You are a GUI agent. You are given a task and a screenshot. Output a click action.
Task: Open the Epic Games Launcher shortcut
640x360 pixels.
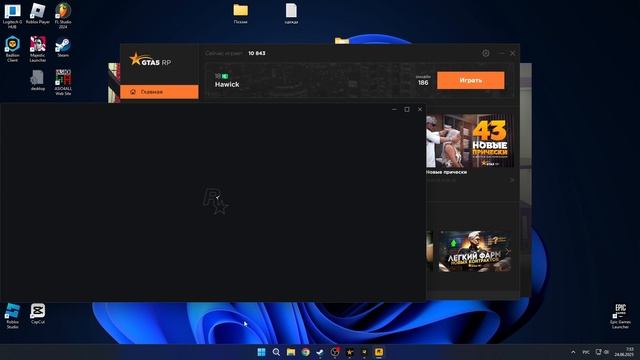620,316
